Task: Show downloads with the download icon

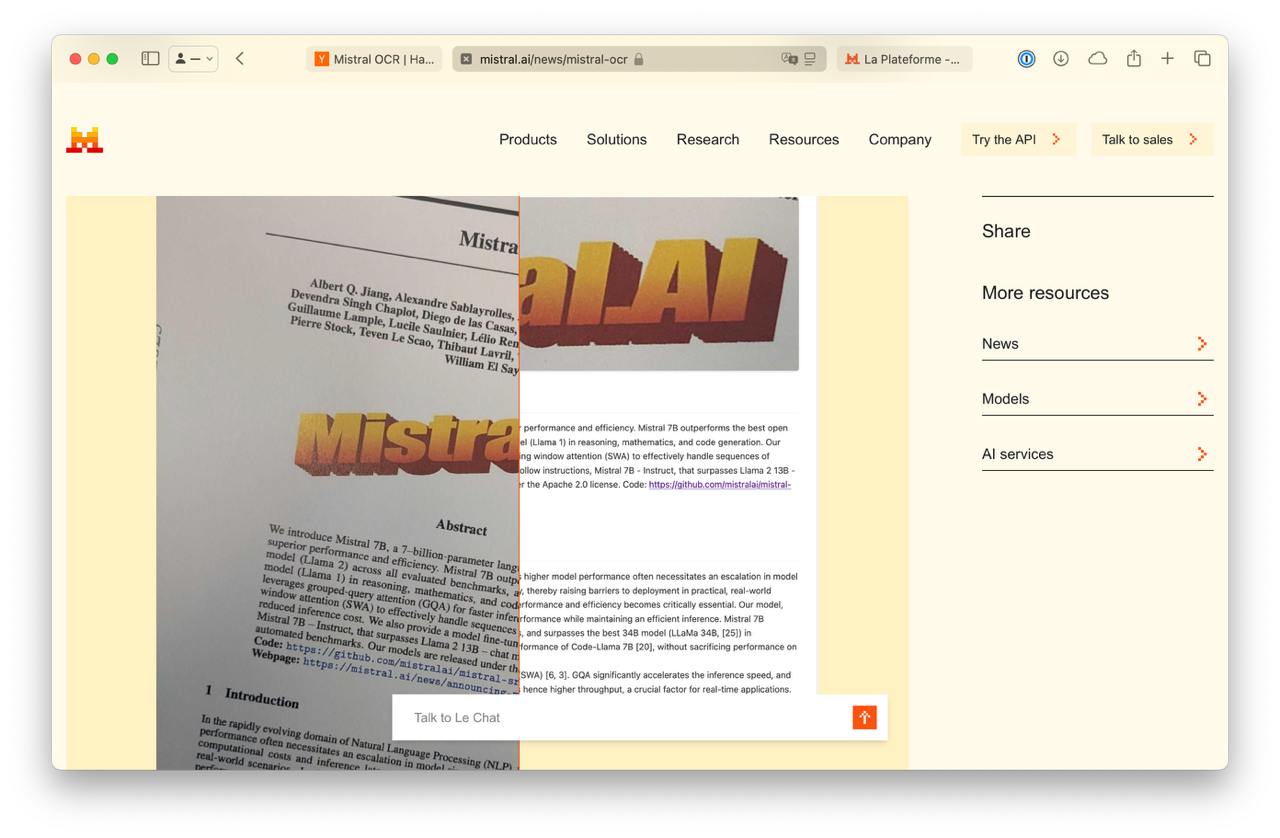Action: tap(1061, 59)
